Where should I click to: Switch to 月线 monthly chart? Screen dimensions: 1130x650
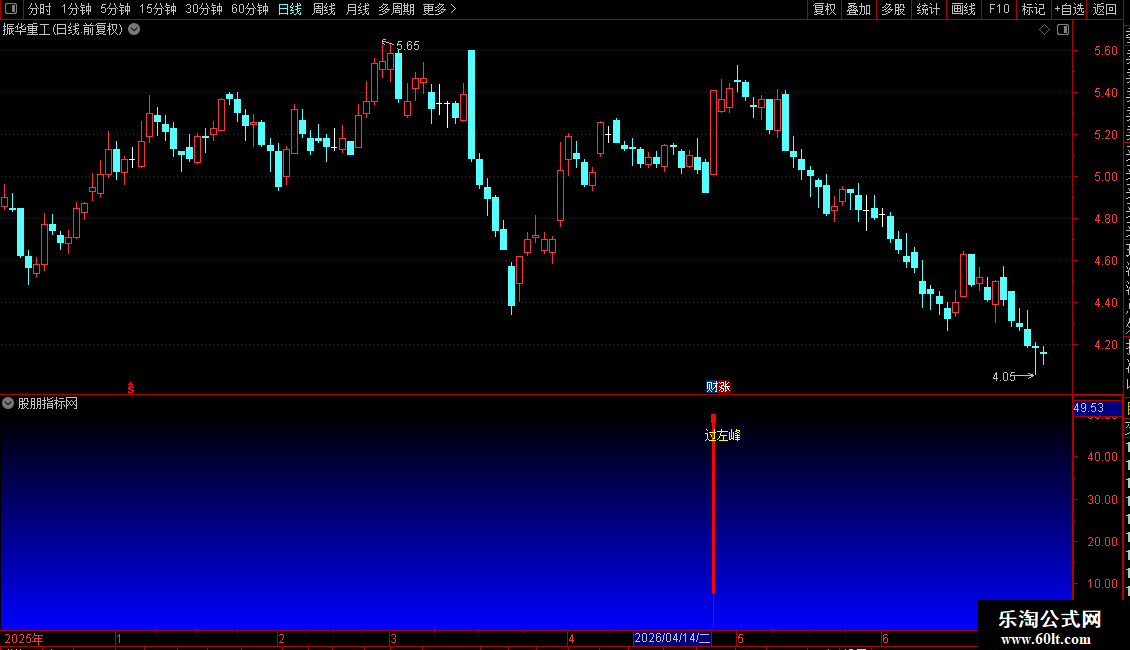(x=357, y=9)
